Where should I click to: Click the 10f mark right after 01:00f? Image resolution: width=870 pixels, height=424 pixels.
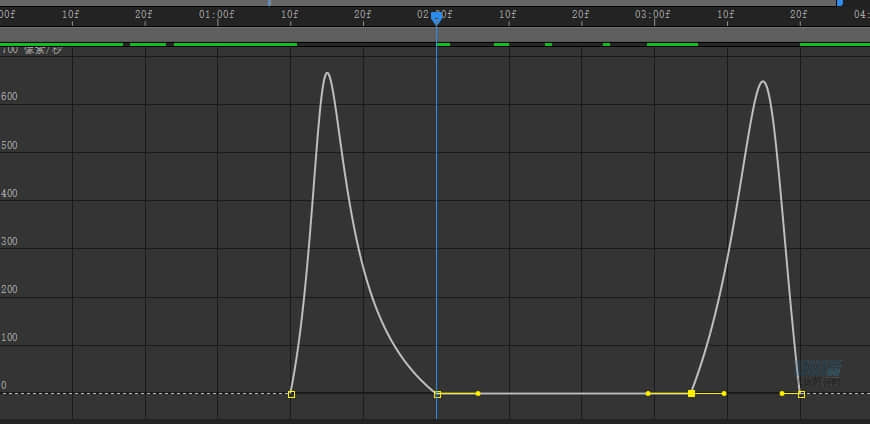coord(290,15)
